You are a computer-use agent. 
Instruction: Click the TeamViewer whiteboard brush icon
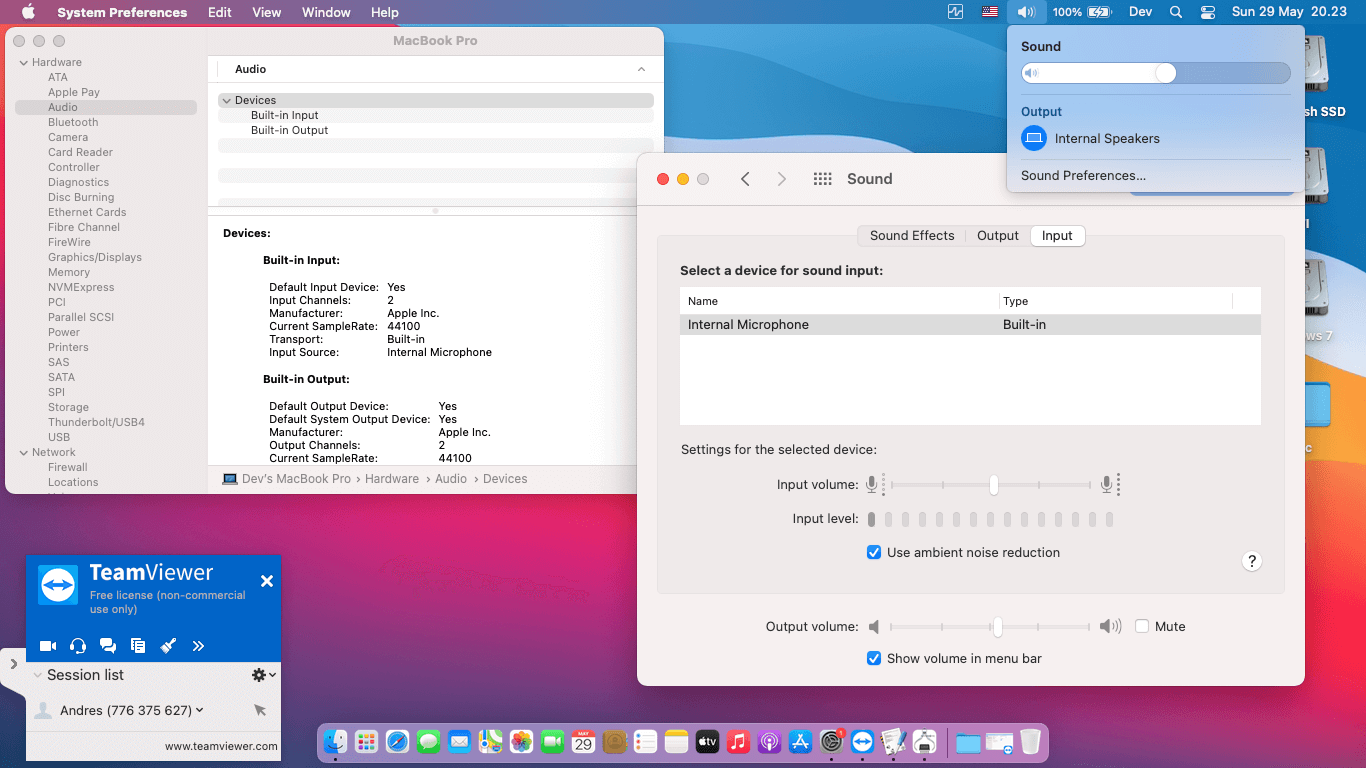(168, 646)
